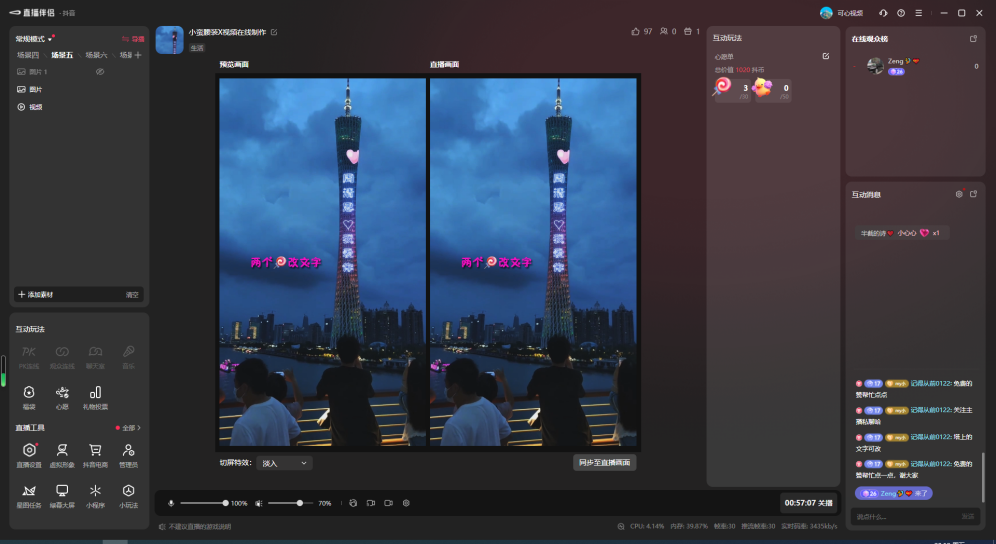Screen dimensions: 996x544
Task: Edit the 心愿单 wish list
Action: (x=826, y=56)
